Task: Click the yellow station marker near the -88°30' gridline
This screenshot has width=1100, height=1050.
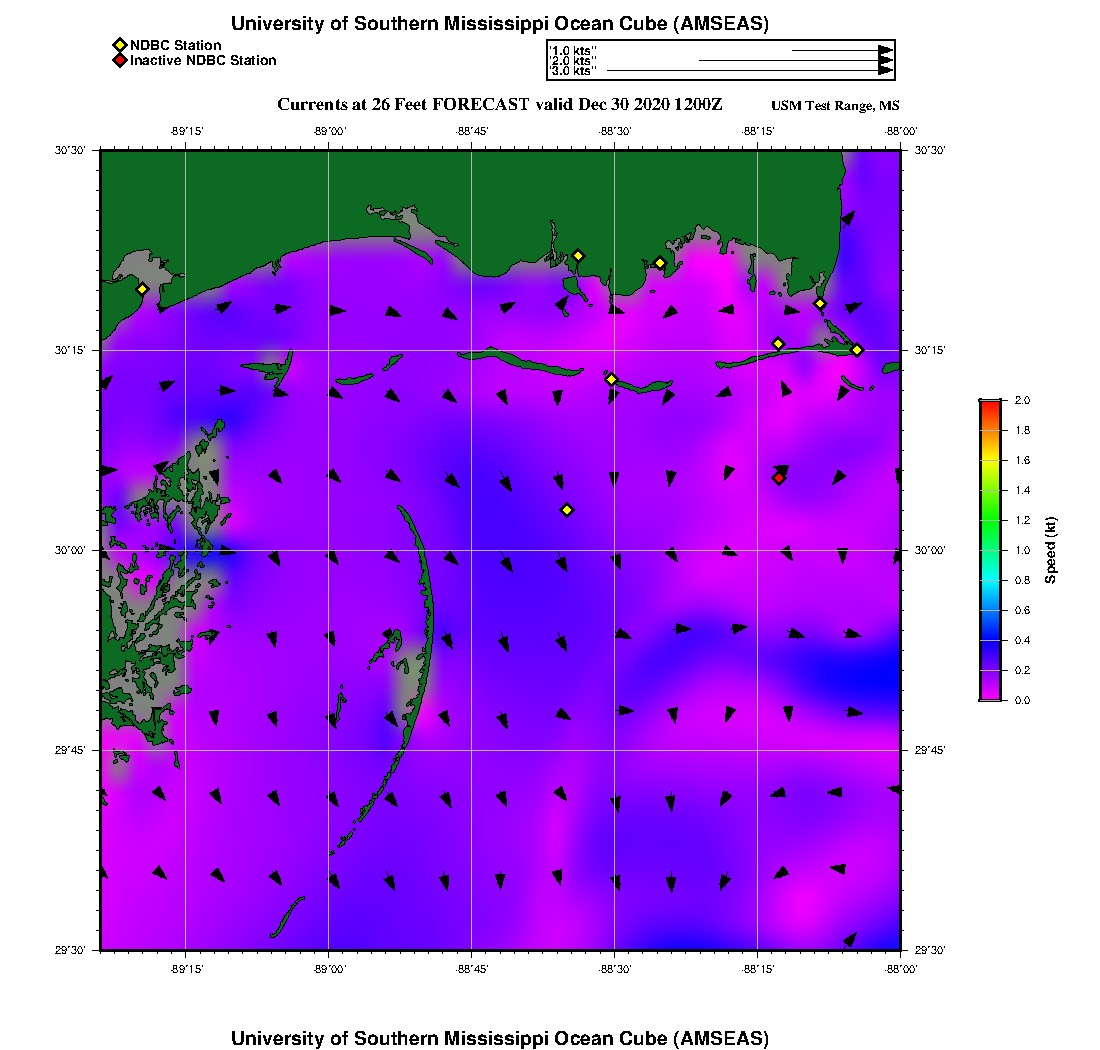Action: coord(612,379)
